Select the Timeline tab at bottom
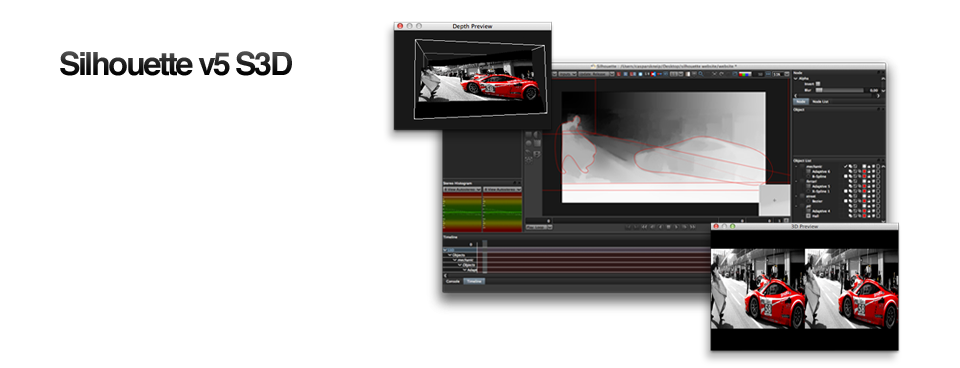This screenshot has width=960, height=368. [x=474, y=281]
